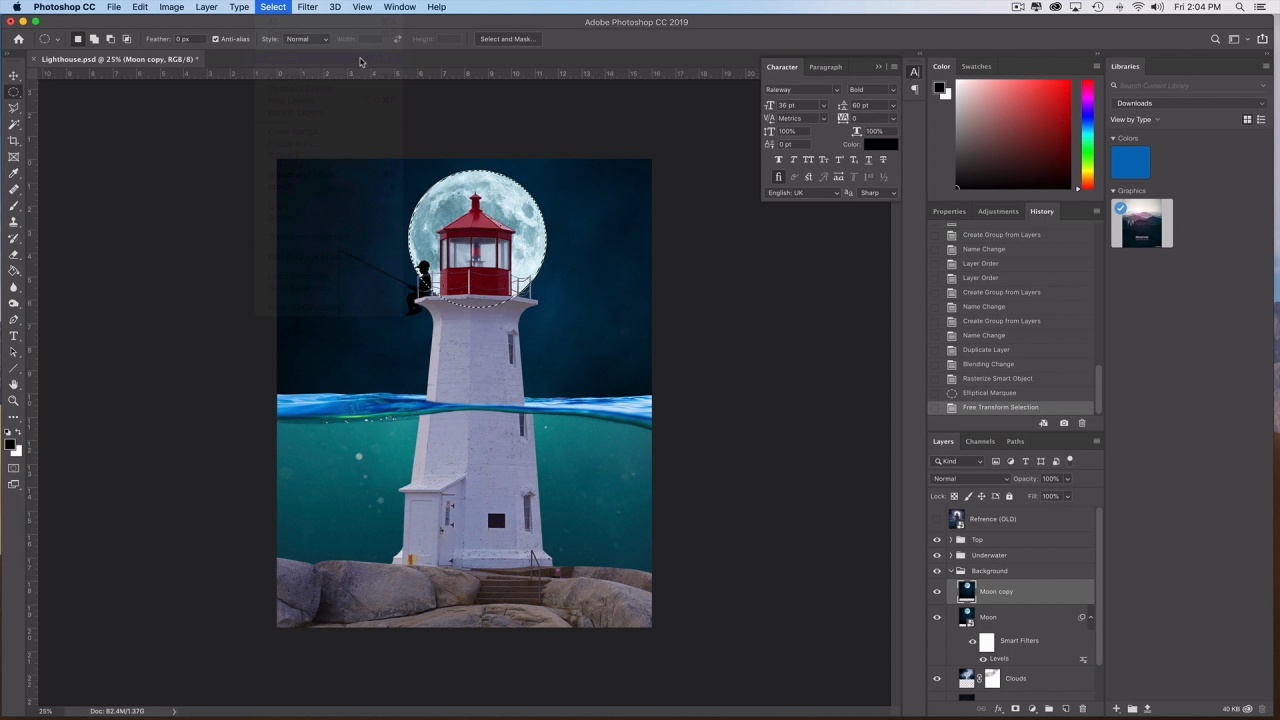
Task: Click the hue spectrum slider in Color panel
Action: [x=1087, y=135]
